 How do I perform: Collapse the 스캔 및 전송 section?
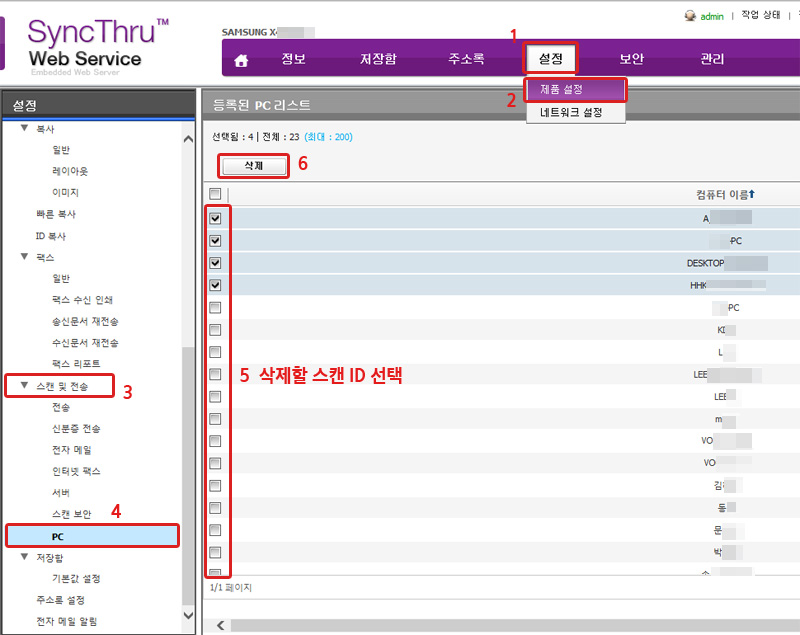tap(24, 385)
